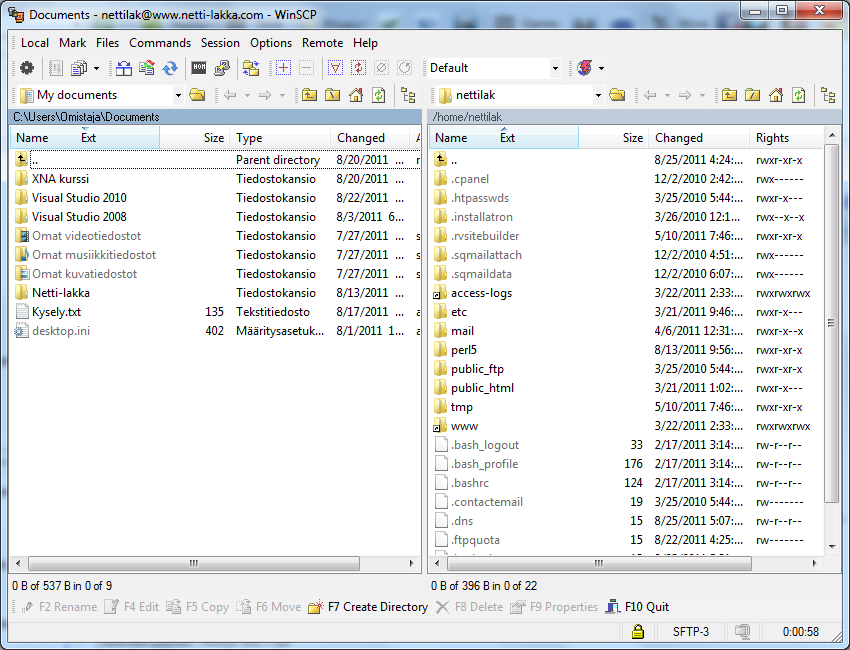The height and width of the screenshot is (650, 850).
Task: Select the XNA kurssi folder
Action: (60, 179)
